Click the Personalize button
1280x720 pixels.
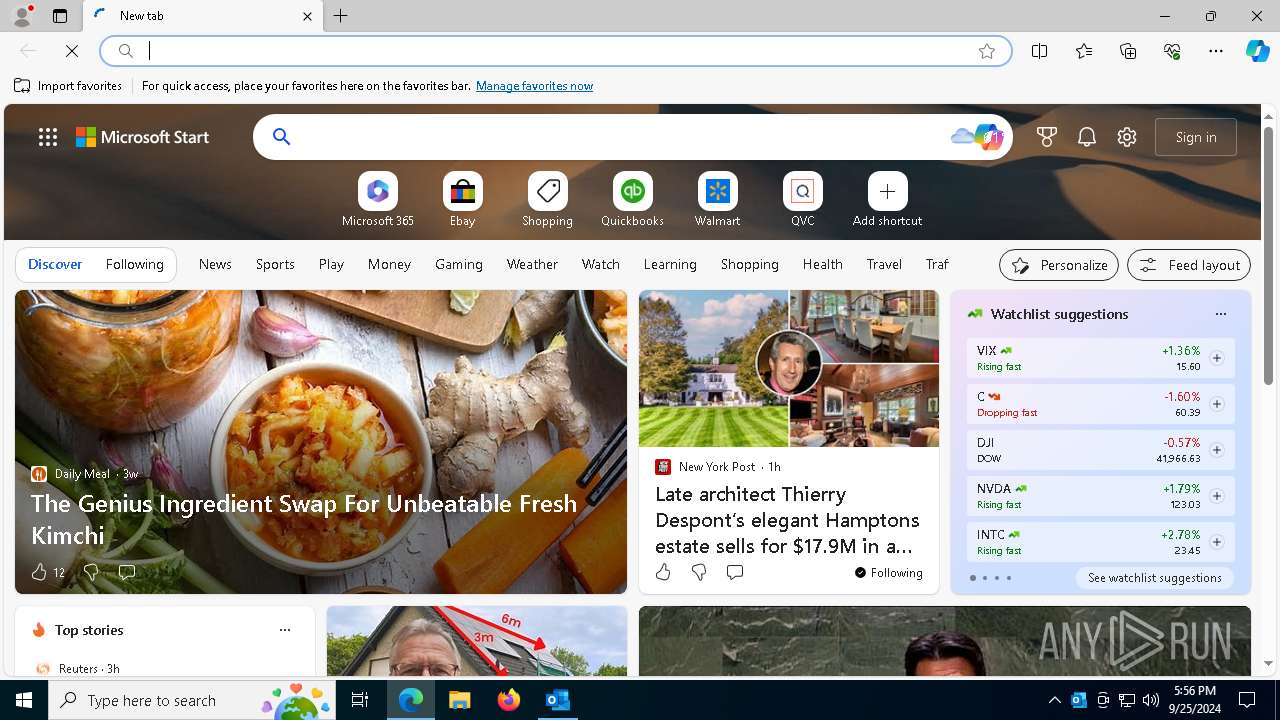tap(1059, 265)
